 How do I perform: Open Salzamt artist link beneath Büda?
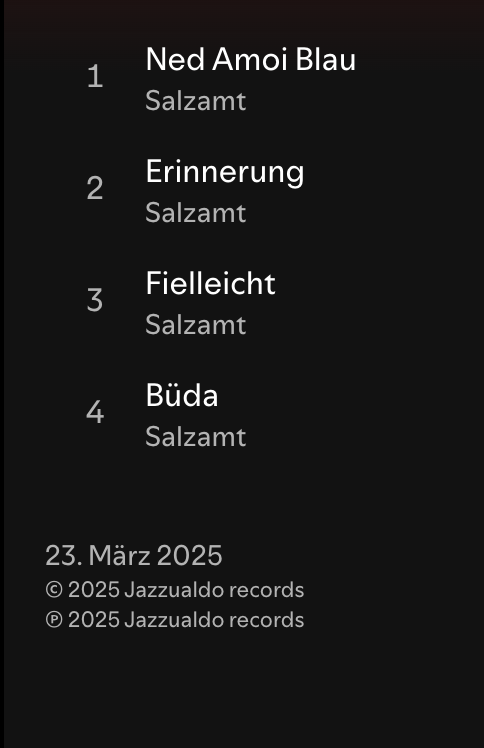coord(196,436)
